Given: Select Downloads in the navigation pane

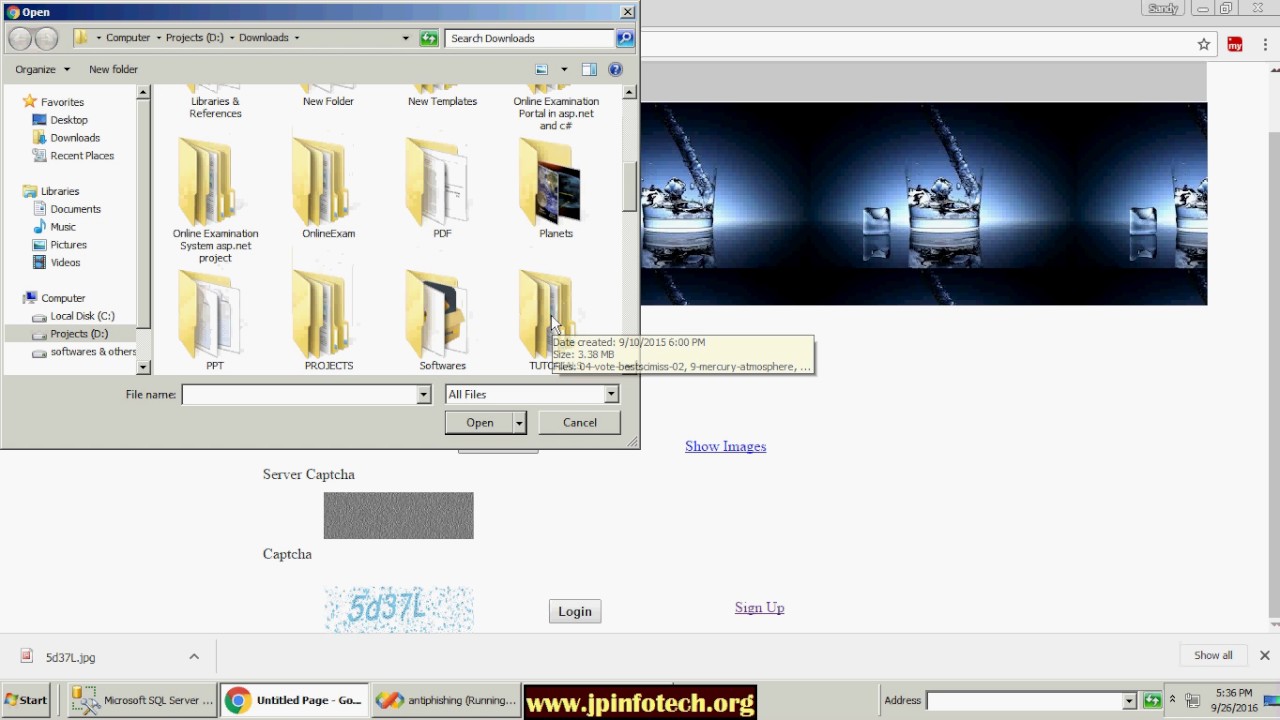Looking at the screenshot, I should pyautogui.click(x=75, y=138).
